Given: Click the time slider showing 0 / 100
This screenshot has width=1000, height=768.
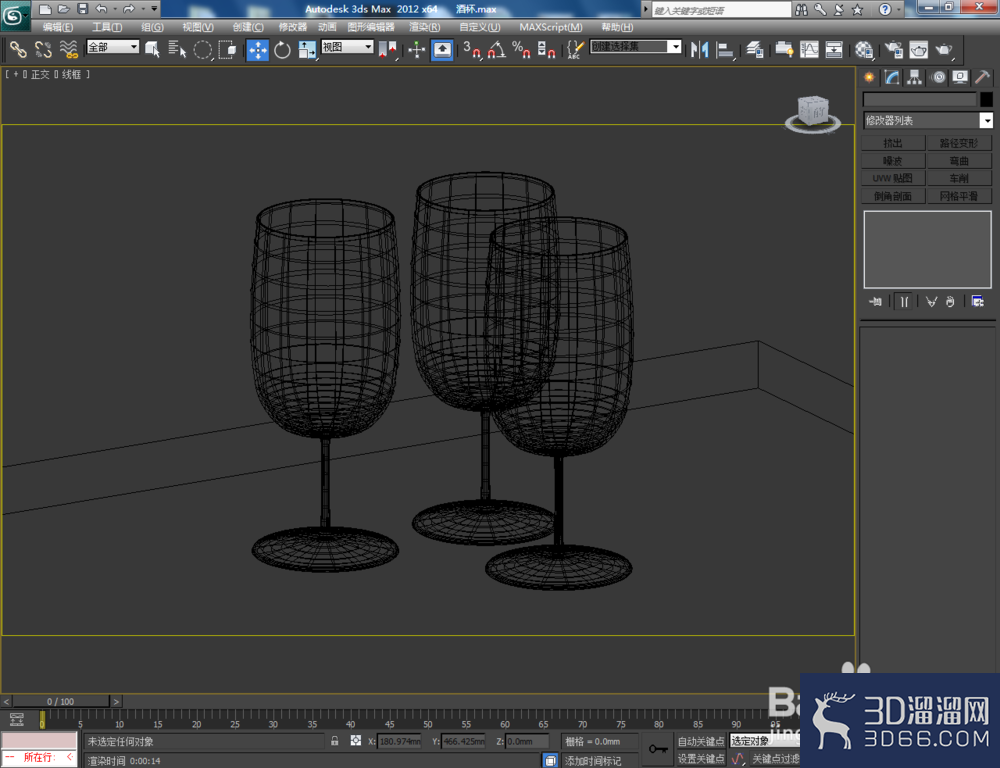Looking at the screenshot, I should tap(61, 701).
